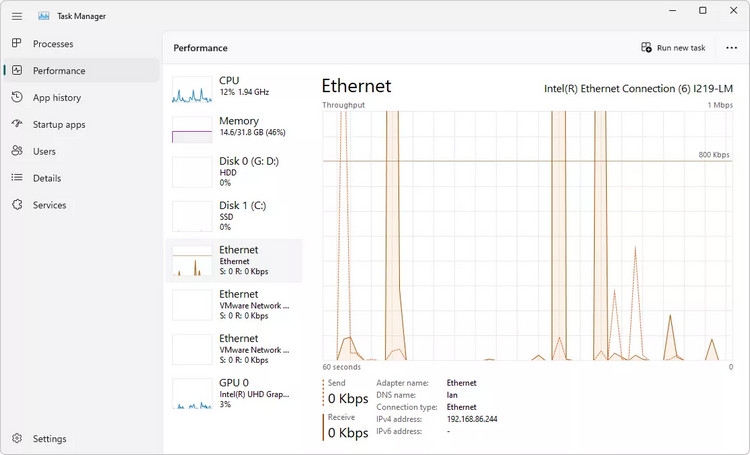Screen dimensions: 750x455
Task: Click the Memory resource label
Action: (x=239, y=121)
